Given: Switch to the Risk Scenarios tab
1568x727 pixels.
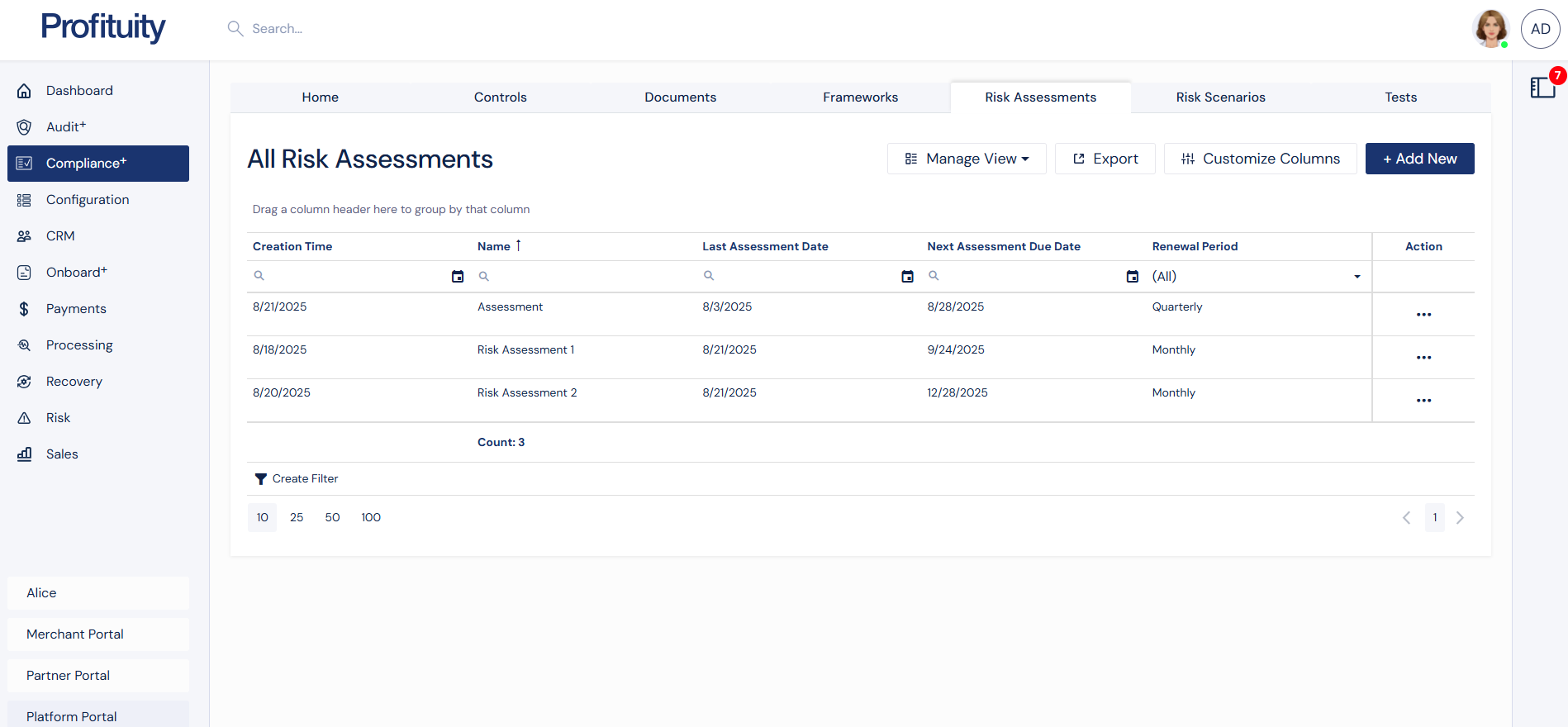Looking at the screenshot, I should (1220, 97).
